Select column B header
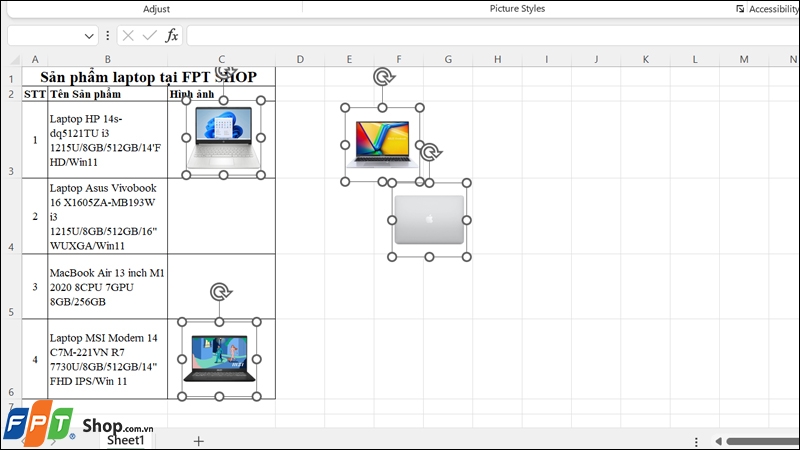 tap(108, 59)
